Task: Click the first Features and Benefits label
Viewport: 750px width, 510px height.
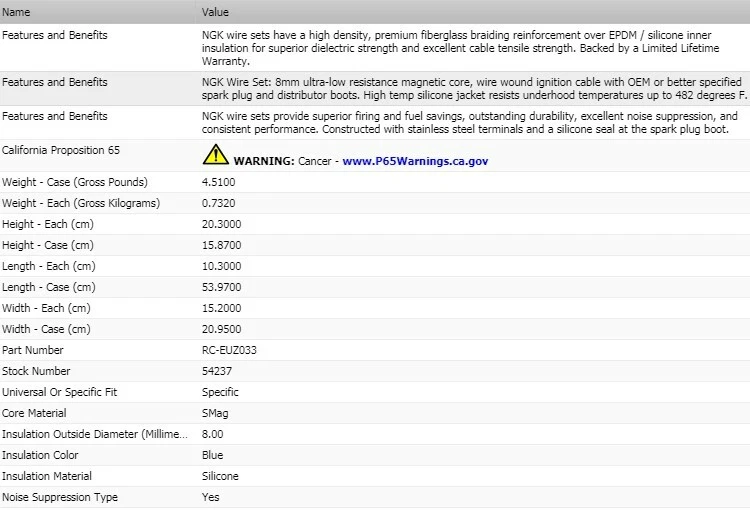Action: [x=55, y=35]
